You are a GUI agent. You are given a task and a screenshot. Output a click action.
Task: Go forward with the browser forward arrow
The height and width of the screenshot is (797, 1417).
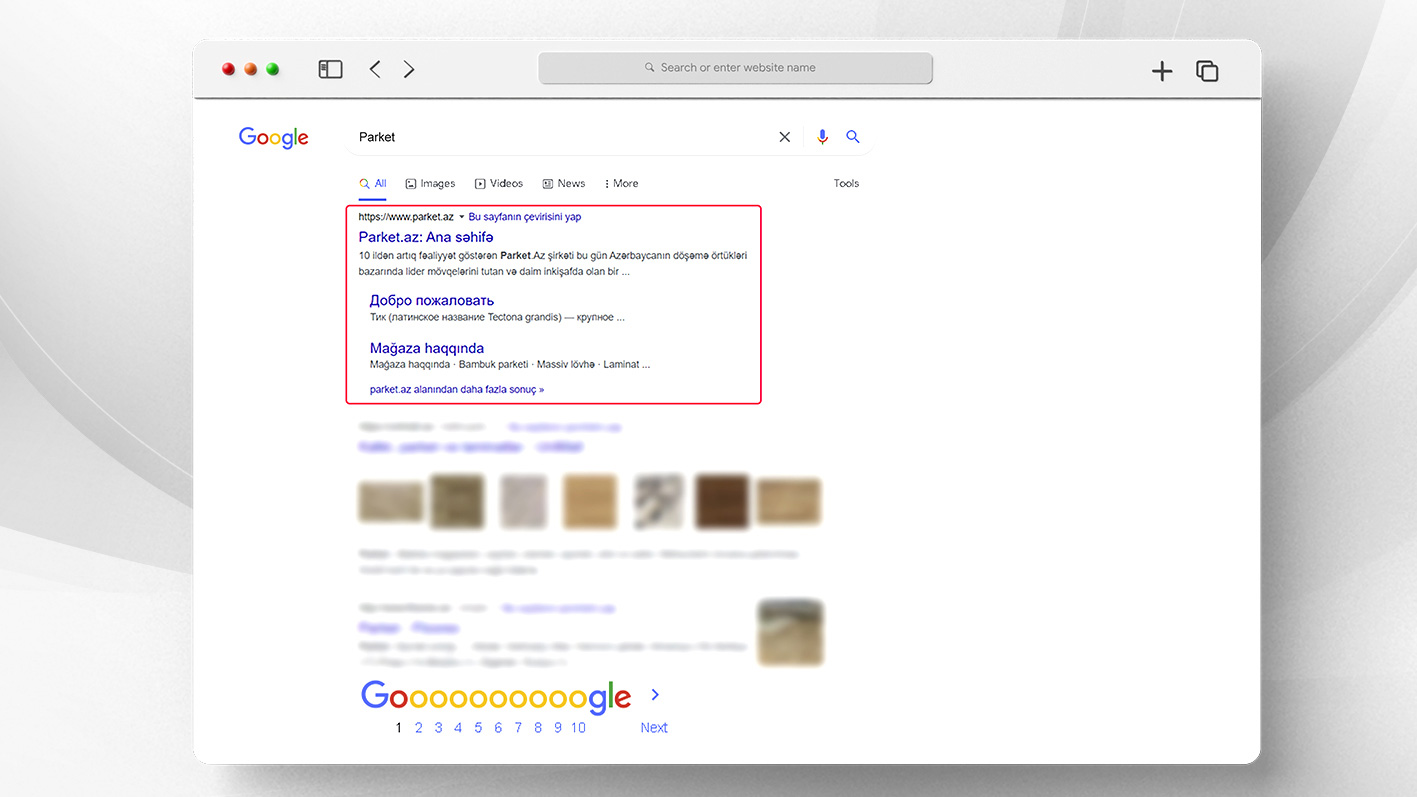pos(409,69)
